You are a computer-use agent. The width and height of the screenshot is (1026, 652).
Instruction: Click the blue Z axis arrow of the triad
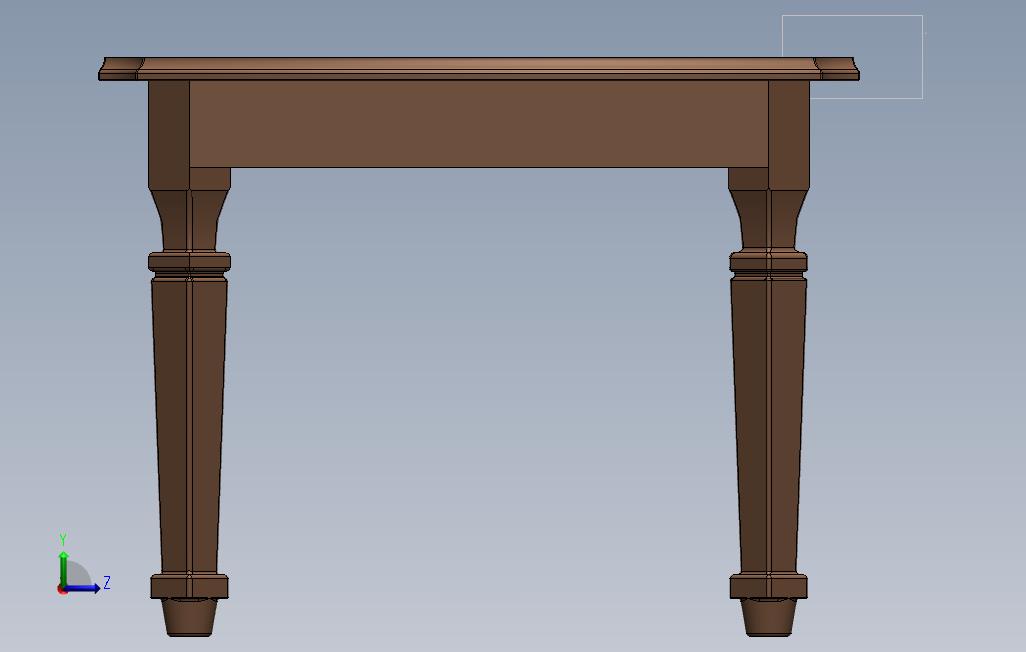[82, 588]
